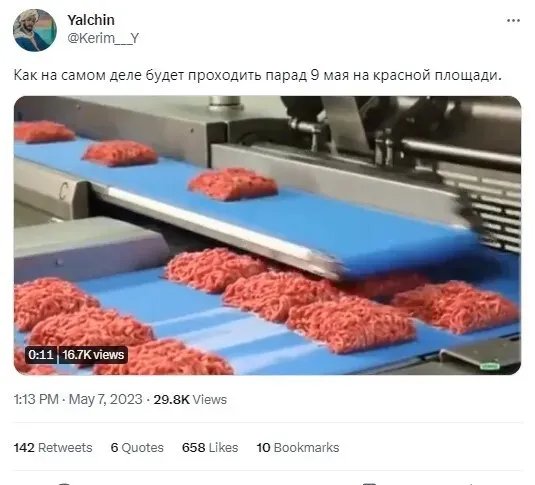Open the 10 Bookmarks count

coord(298,447)
